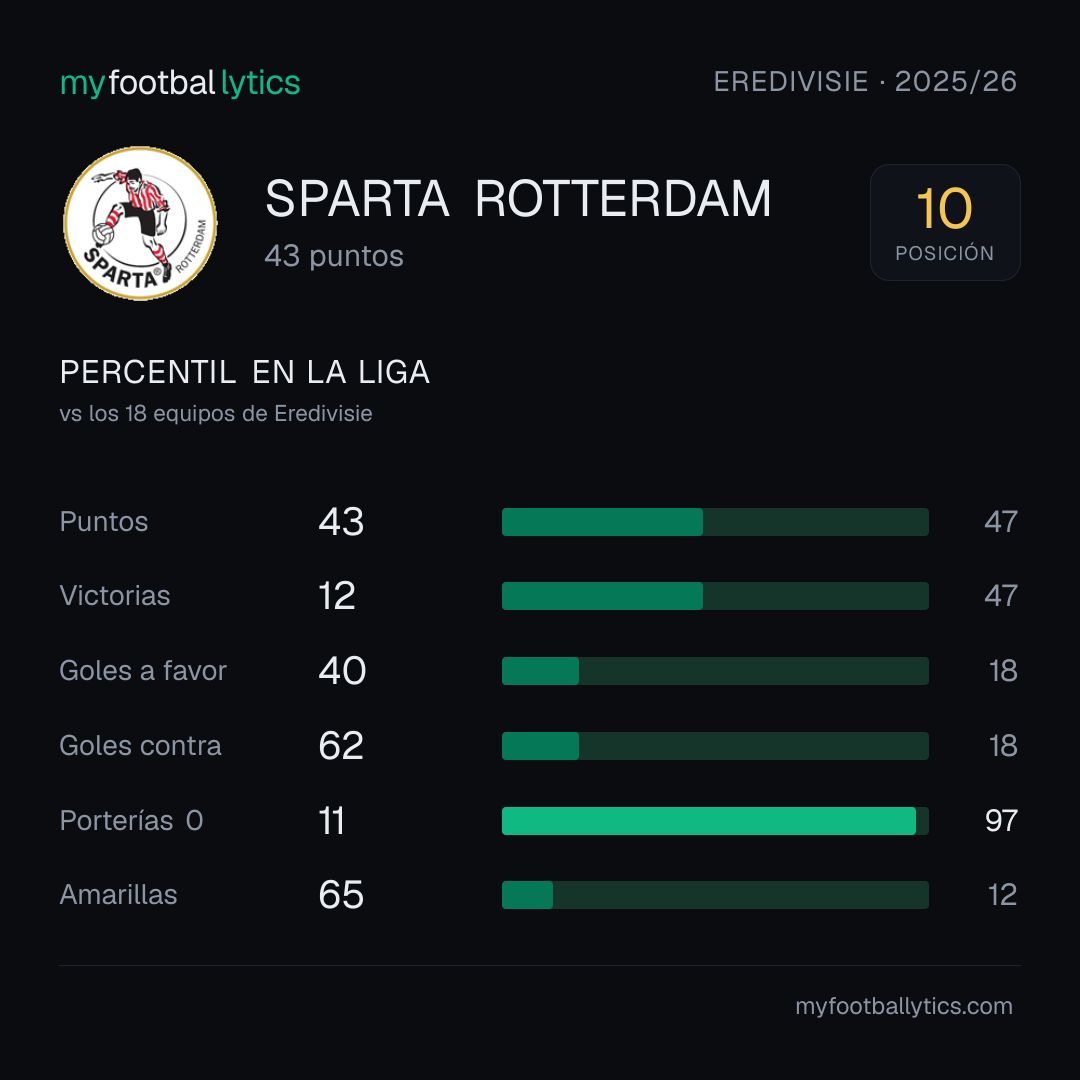Click the Amarillas value 65
This screenshot has width=1080, height=1080.
click(341, 895)
